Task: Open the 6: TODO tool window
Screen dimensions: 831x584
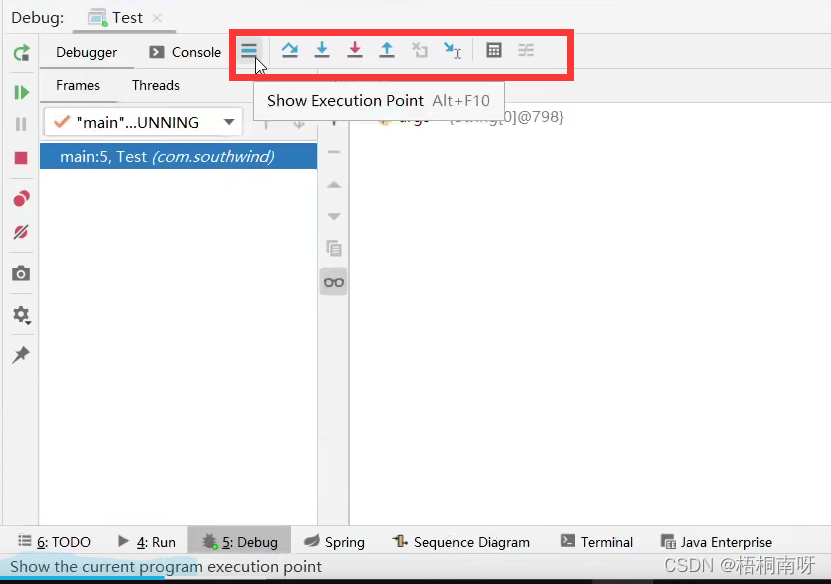Action: pos(54,542)
